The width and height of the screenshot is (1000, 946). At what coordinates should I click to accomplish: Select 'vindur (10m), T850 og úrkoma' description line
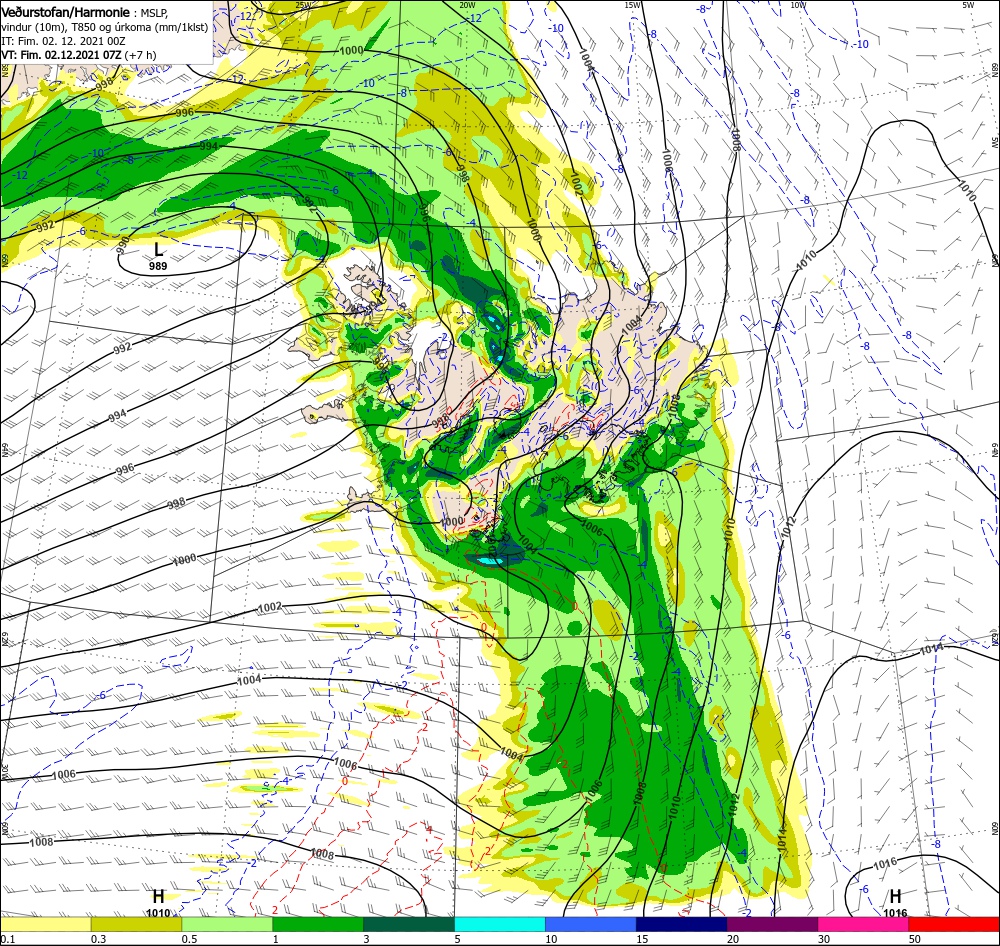click(x=105, y=27)
